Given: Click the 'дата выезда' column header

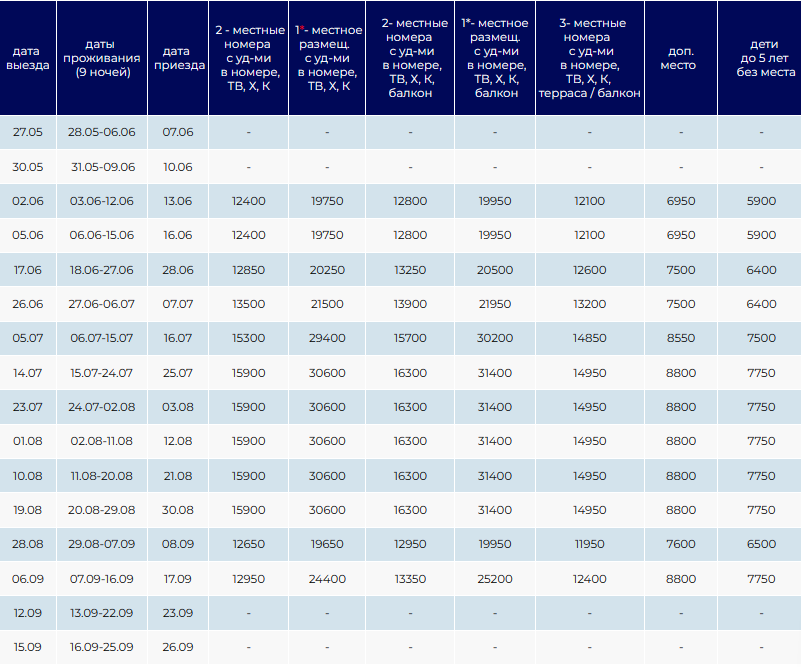Looking at the screenshot, I should [28, 58].
